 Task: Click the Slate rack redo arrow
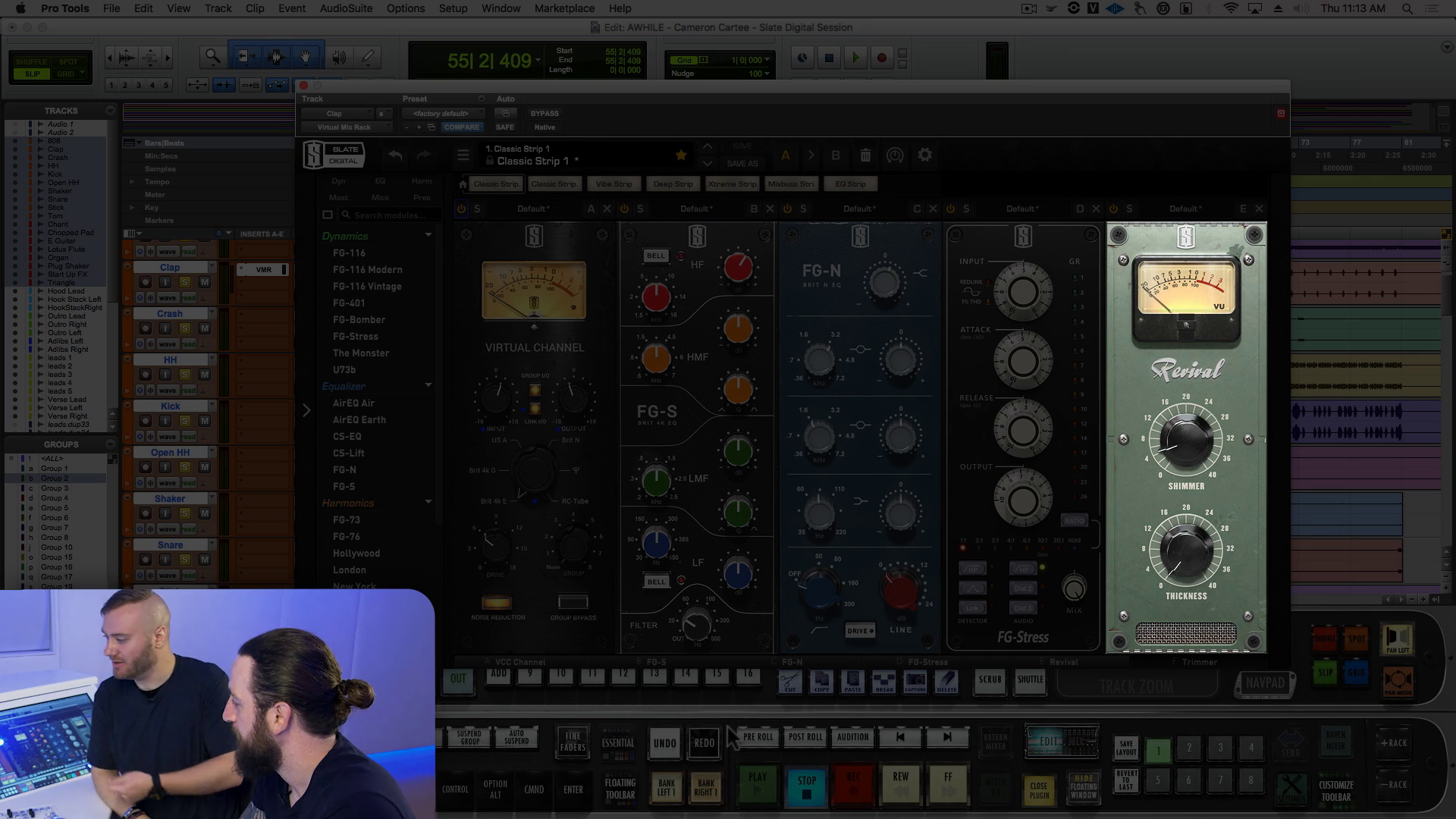[x=423, y=155]
